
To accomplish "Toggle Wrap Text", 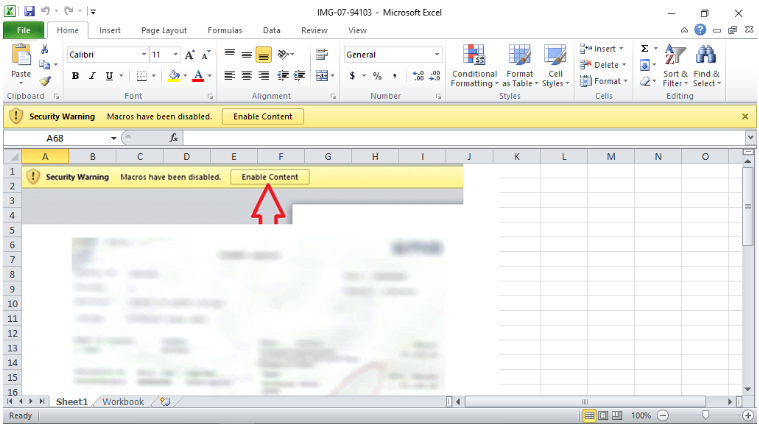I will click(x=321, y=54).
